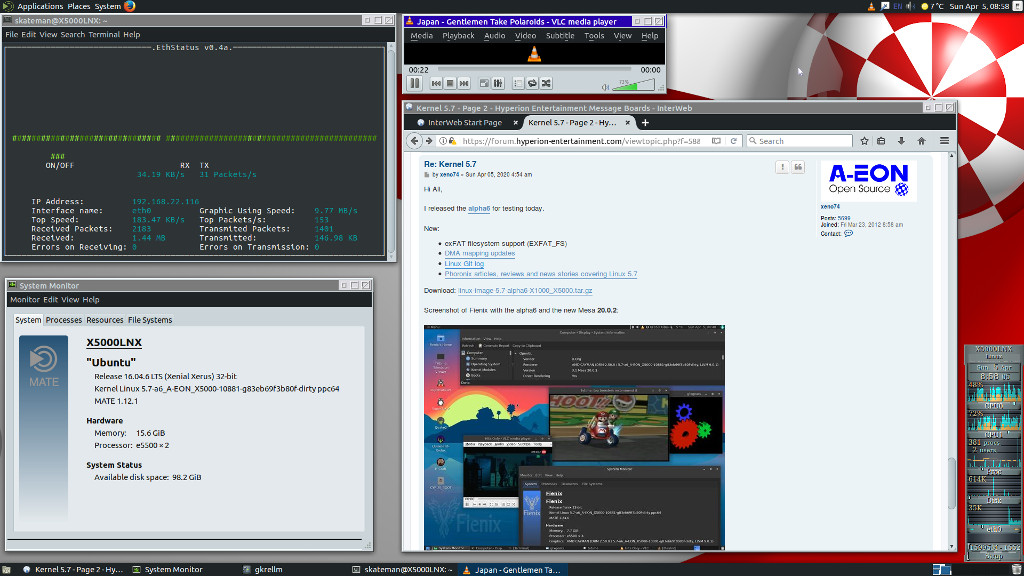Viewport: 1024px width, 576px height.
Task: Stop playback in VLC
Action: point(450,84)
